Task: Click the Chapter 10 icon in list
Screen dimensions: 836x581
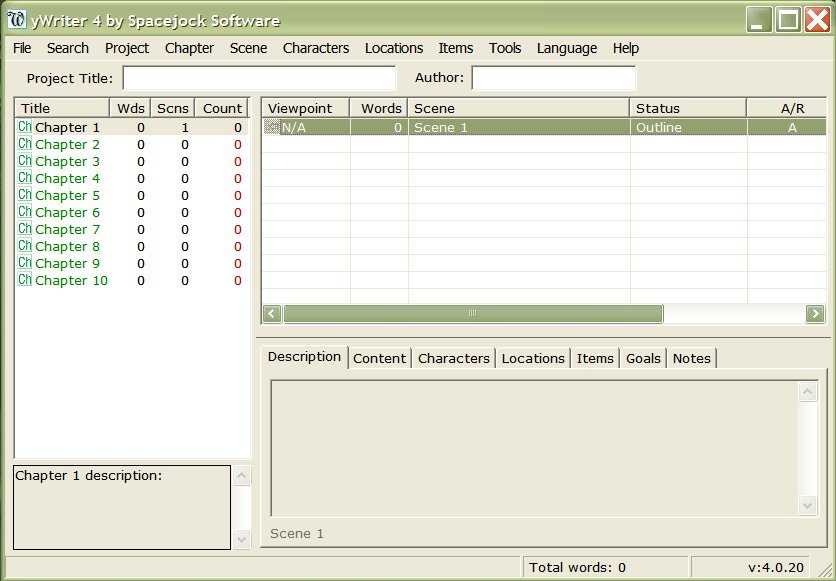Action: click(x=25, y=281)
